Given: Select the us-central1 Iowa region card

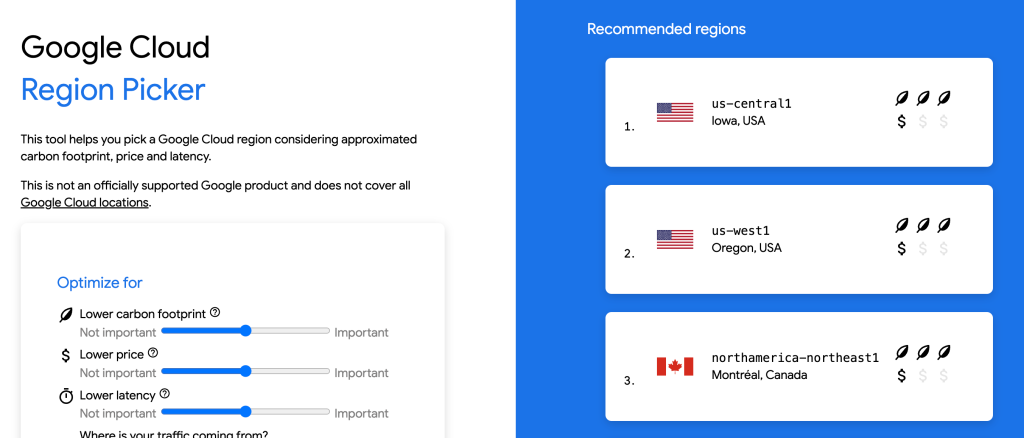Looking at the screenshot, I should 798,112.
